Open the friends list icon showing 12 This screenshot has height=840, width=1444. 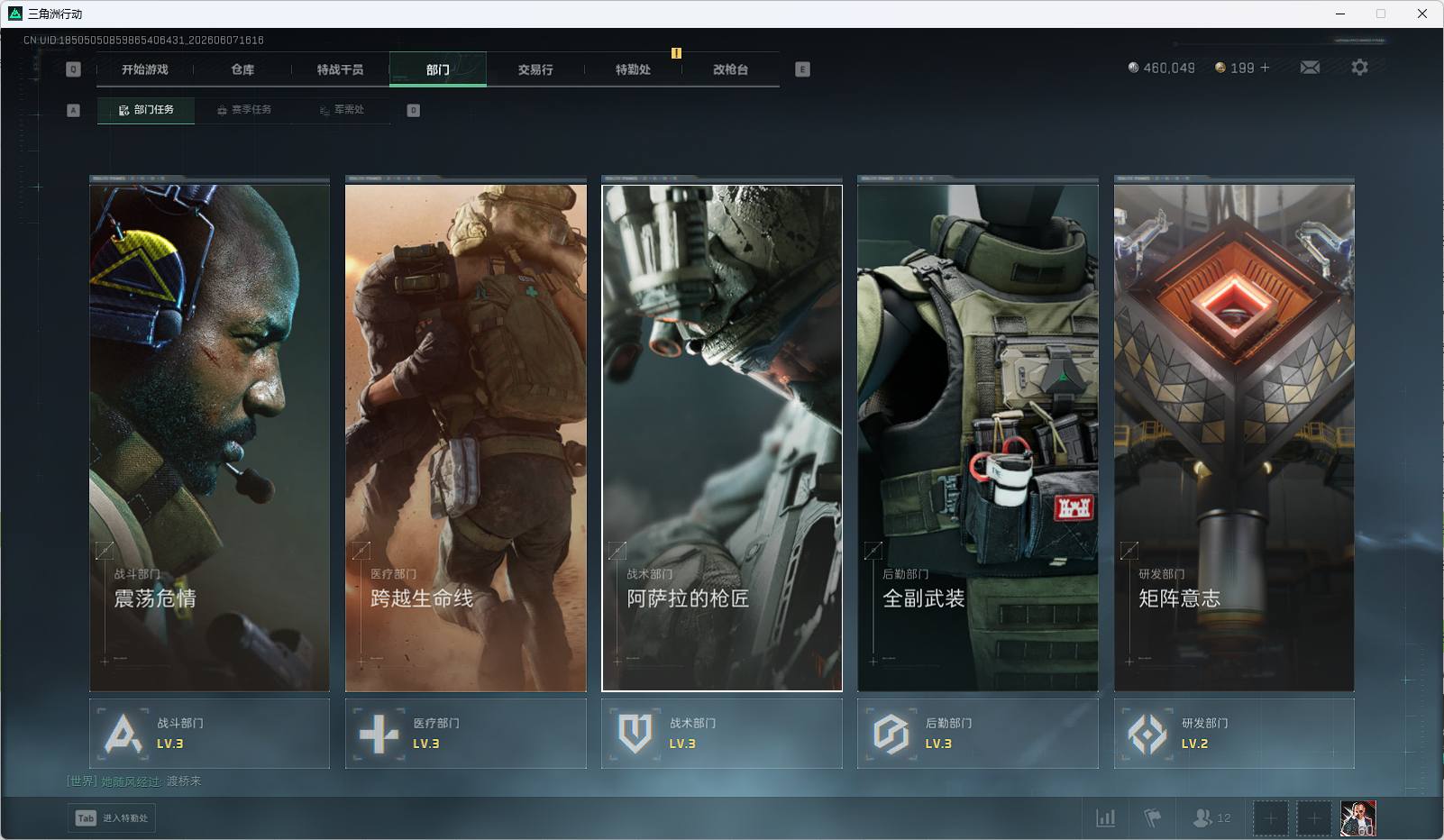click(x=1211, y=817)
